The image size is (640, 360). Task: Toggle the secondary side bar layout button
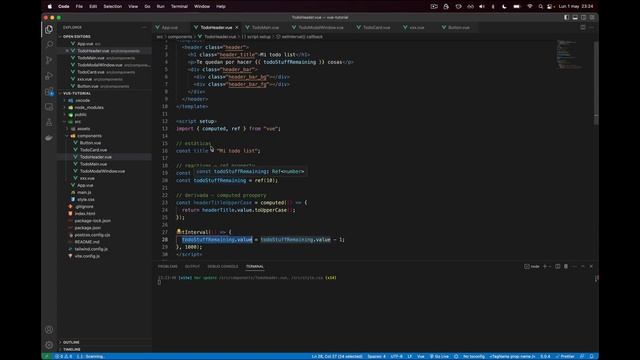pyautogui.click(x=583, y=18)
